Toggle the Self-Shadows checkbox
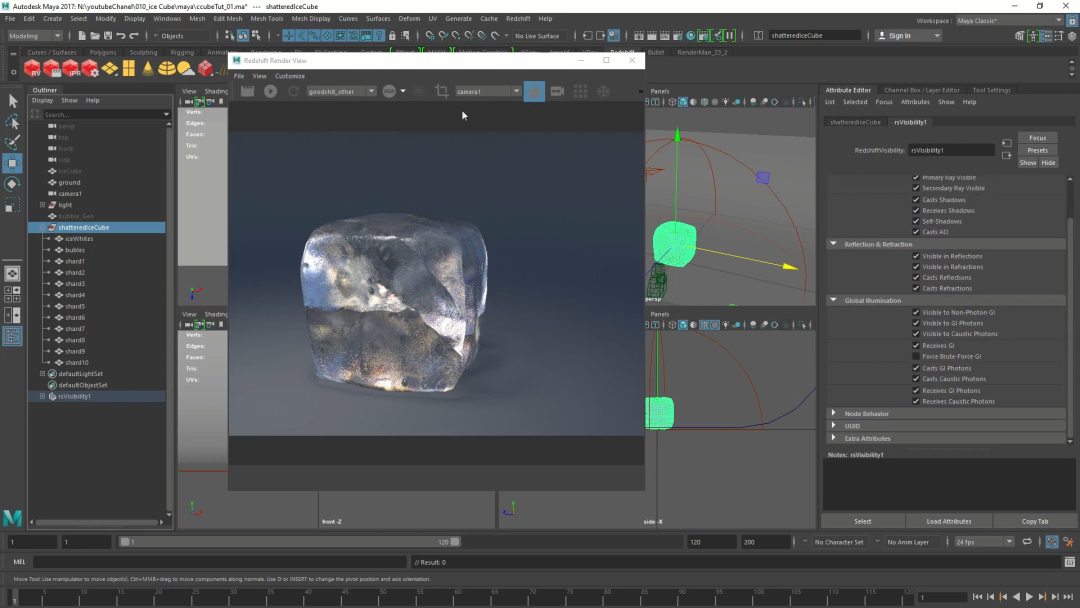Viewport: 1080px width, 608px height. point(916,221)
